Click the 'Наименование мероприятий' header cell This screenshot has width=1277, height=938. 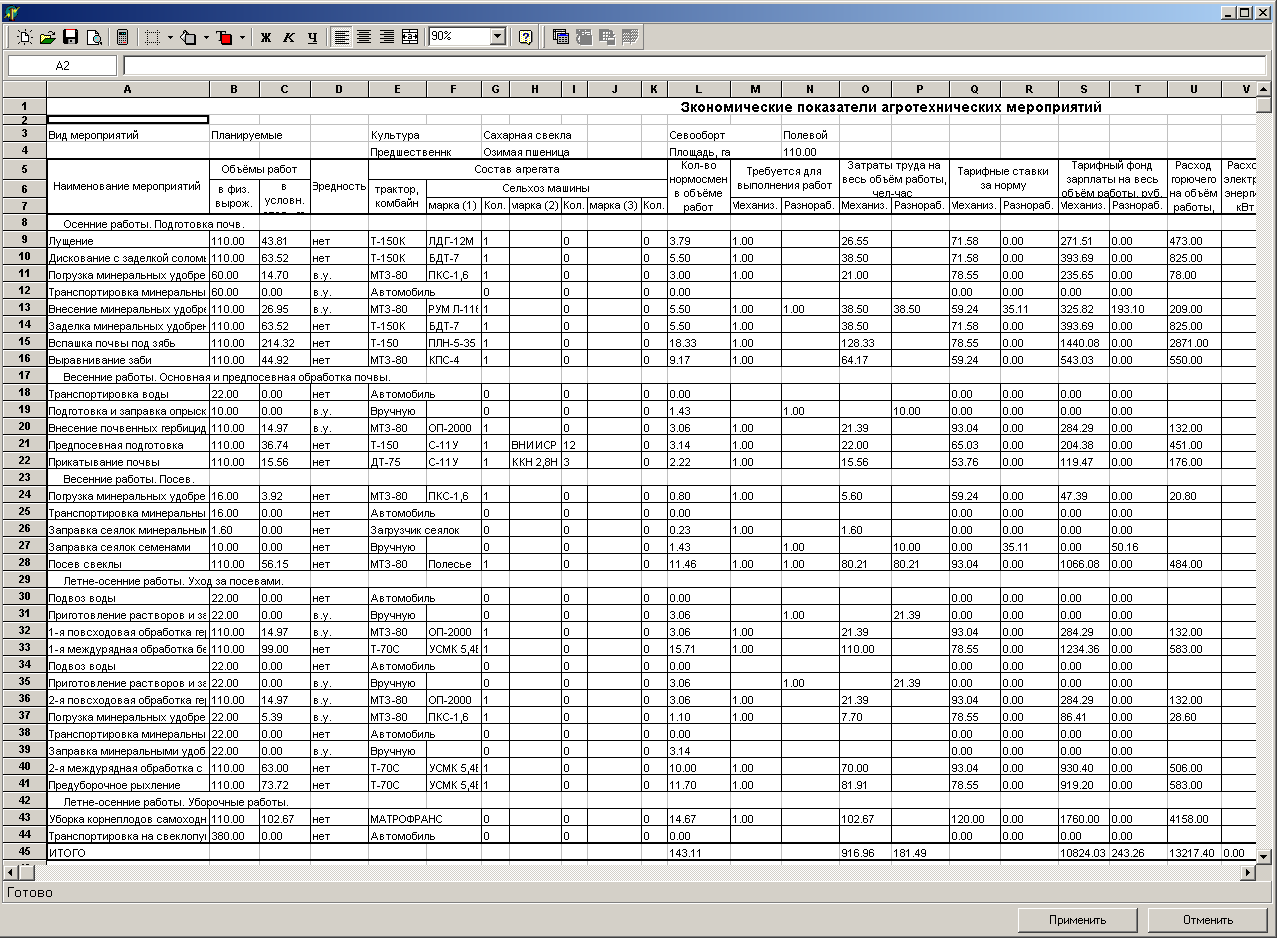click(127, 186)
